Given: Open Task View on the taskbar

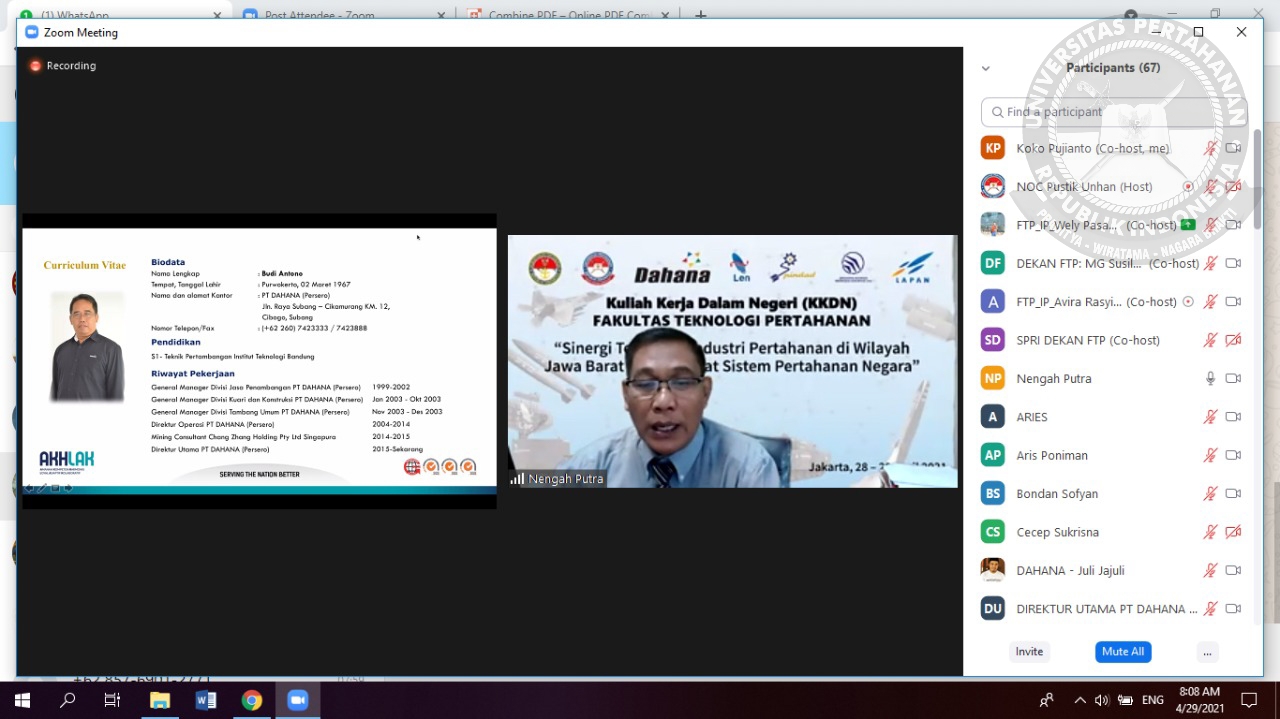Looking at the screenshot, I should coord(112,700).
